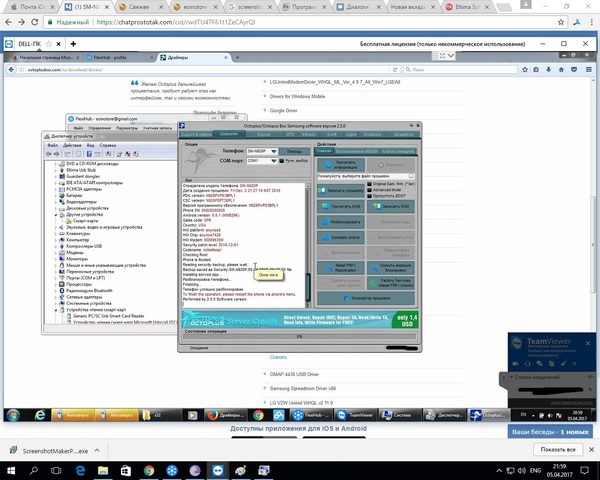Image resolution: width=600 pixels, height=480 pixels.
Task: Open Действие menu in Device Manager
Action: pos(72,145)
